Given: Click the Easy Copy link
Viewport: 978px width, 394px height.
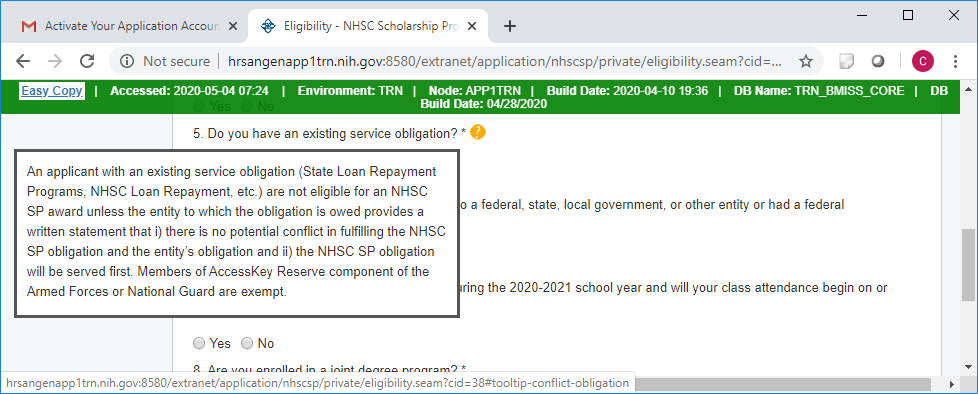Looking at the screenshot, I should 52,91.
